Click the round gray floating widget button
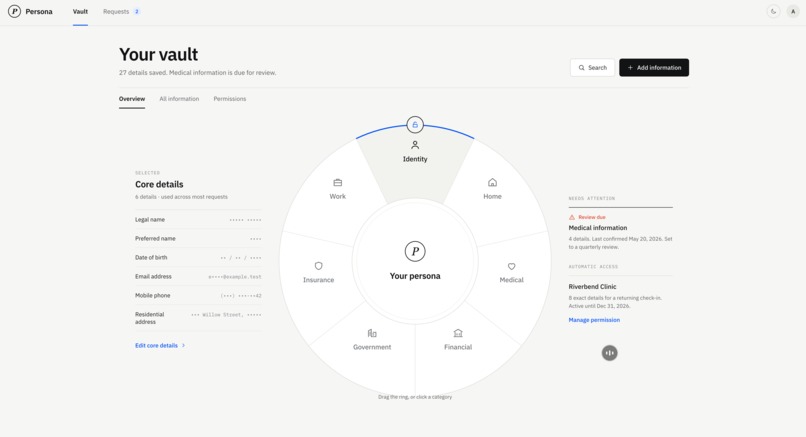 pos(610,353)
